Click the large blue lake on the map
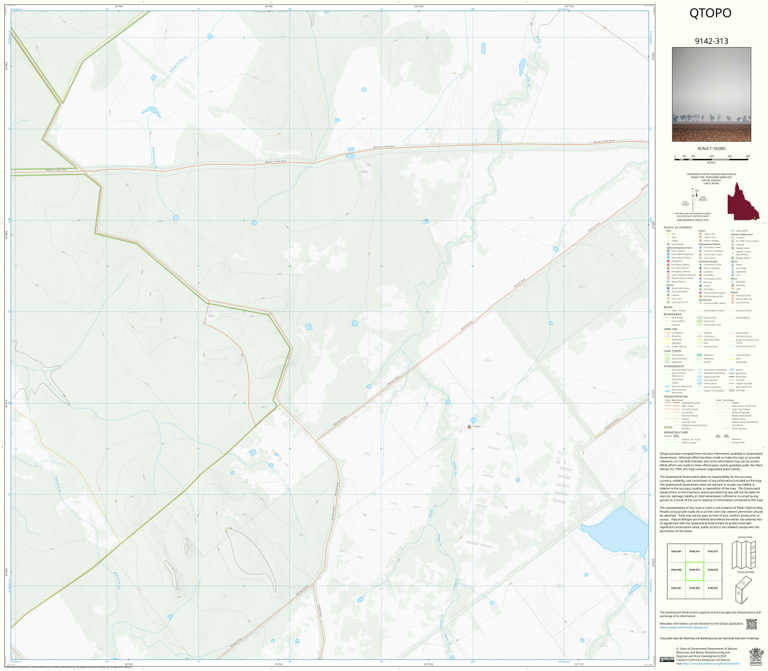 tap(617, 532)
